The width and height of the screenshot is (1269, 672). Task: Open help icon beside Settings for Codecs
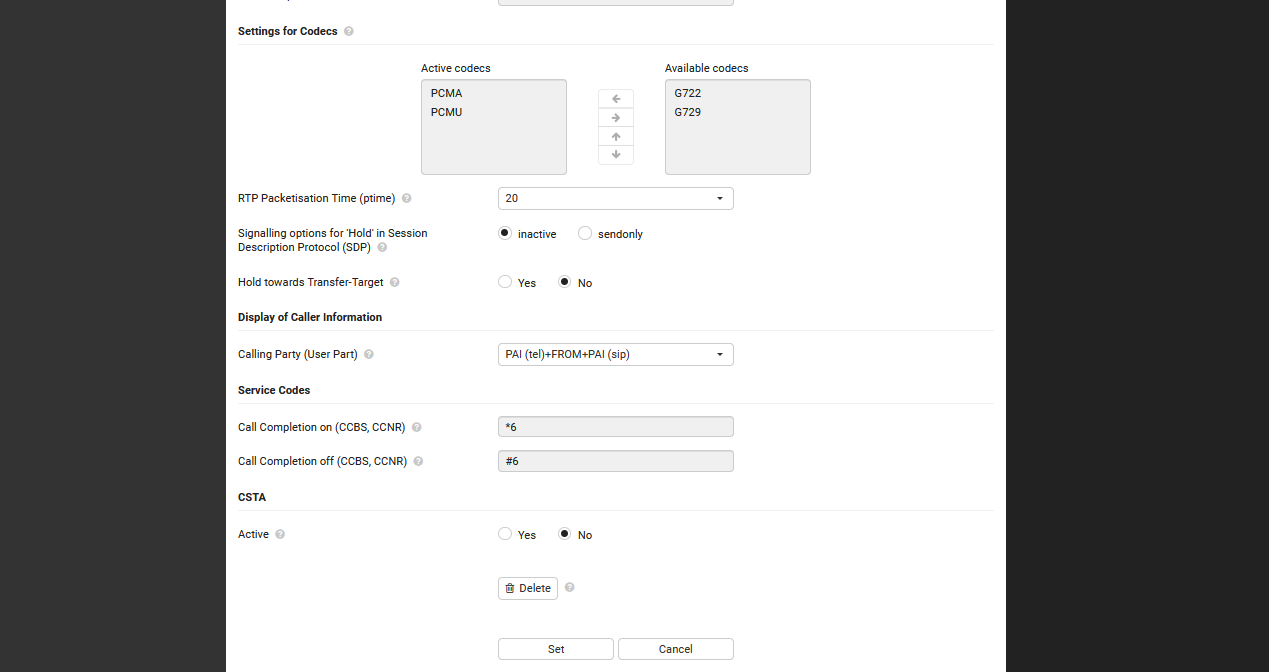(x=349, y=31)
